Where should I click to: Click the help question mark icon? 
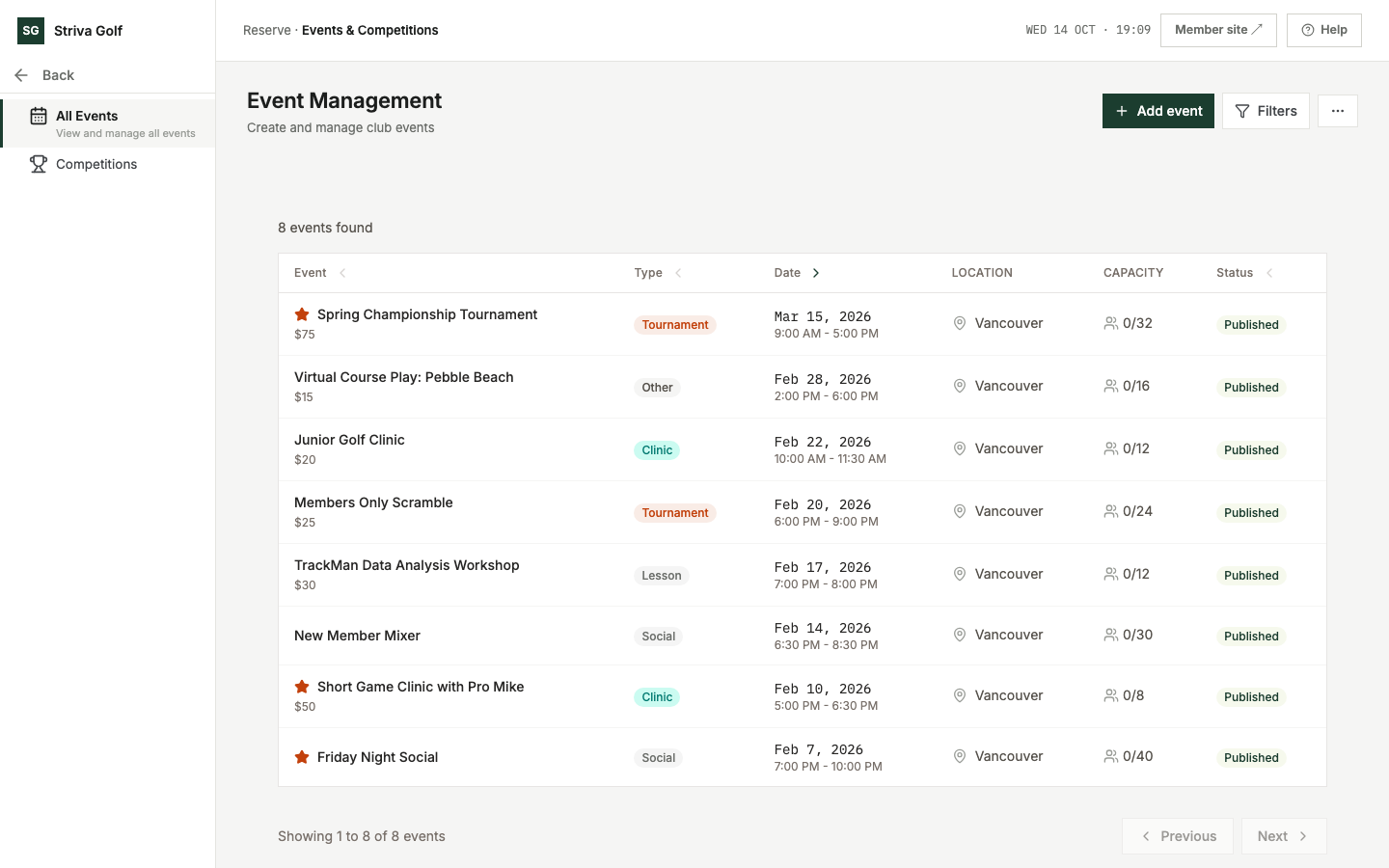(1308, 30)
